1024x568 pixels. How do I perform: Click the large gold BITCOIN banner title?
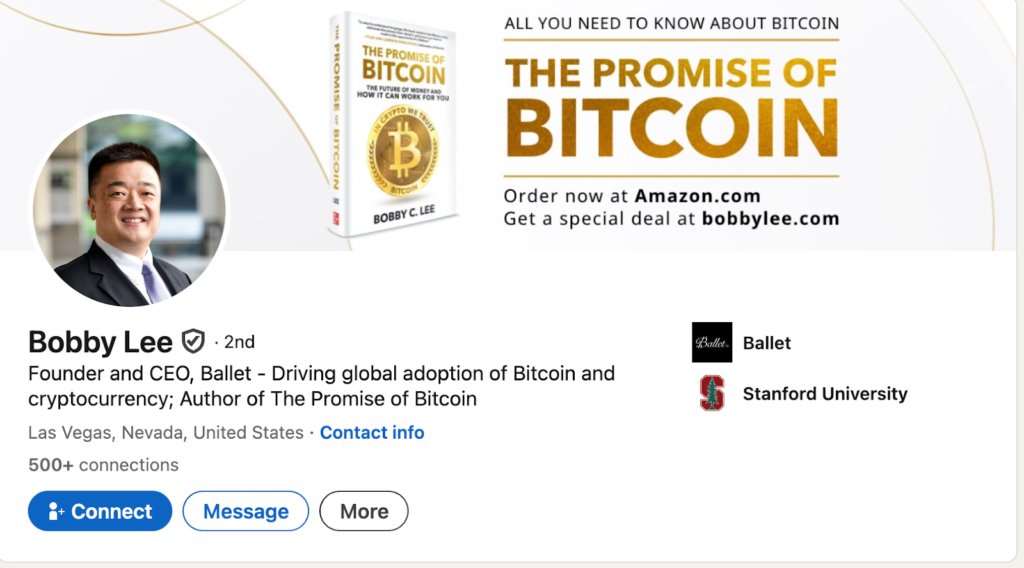pos(672,129)
